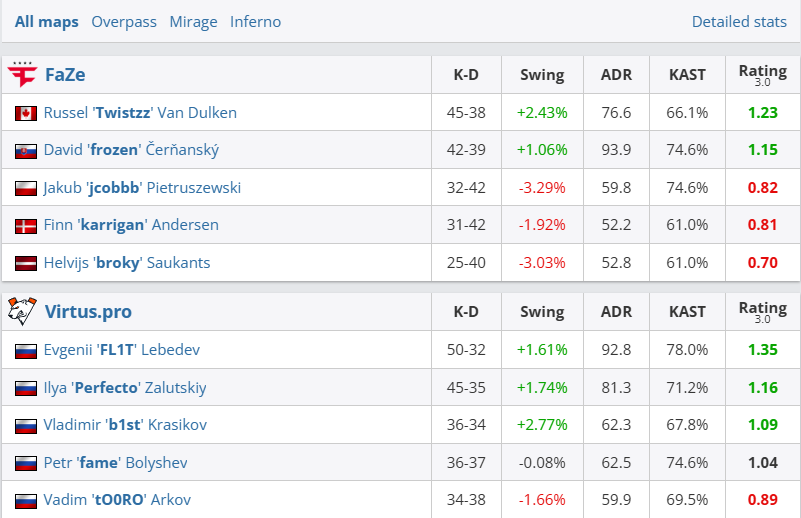Click the Canadian flag beside Twistzz
The image size is (801, 518).
(26, 113)
